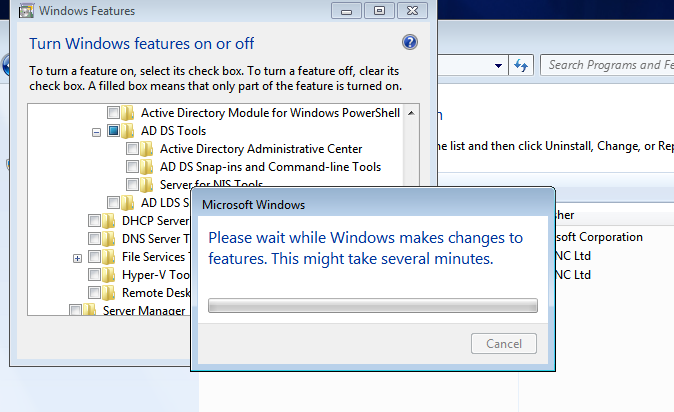The image size is (674, 412).
Task: Click the progress bar in the Microsoft Windows dialog
Action: pyautogui.click(x=372, y=306)
